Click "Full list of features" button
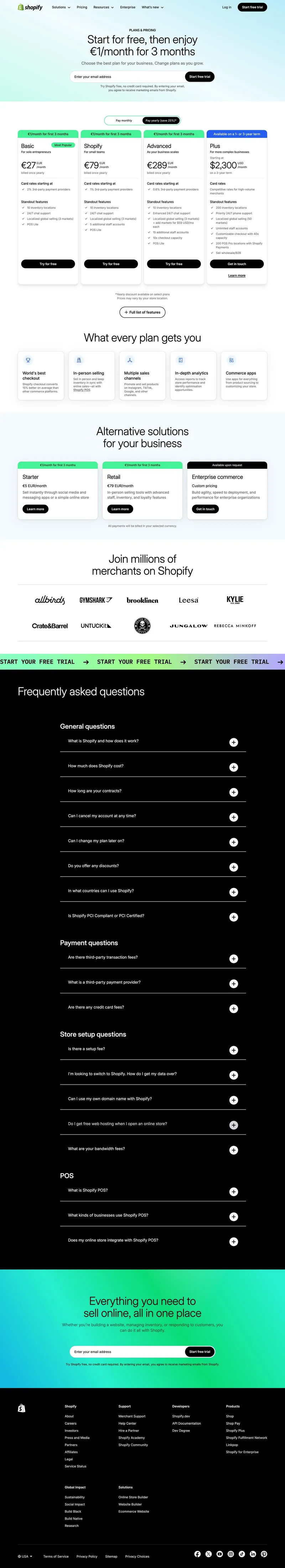The width and height of the screenshot is (285, 1568). (142, 312)
